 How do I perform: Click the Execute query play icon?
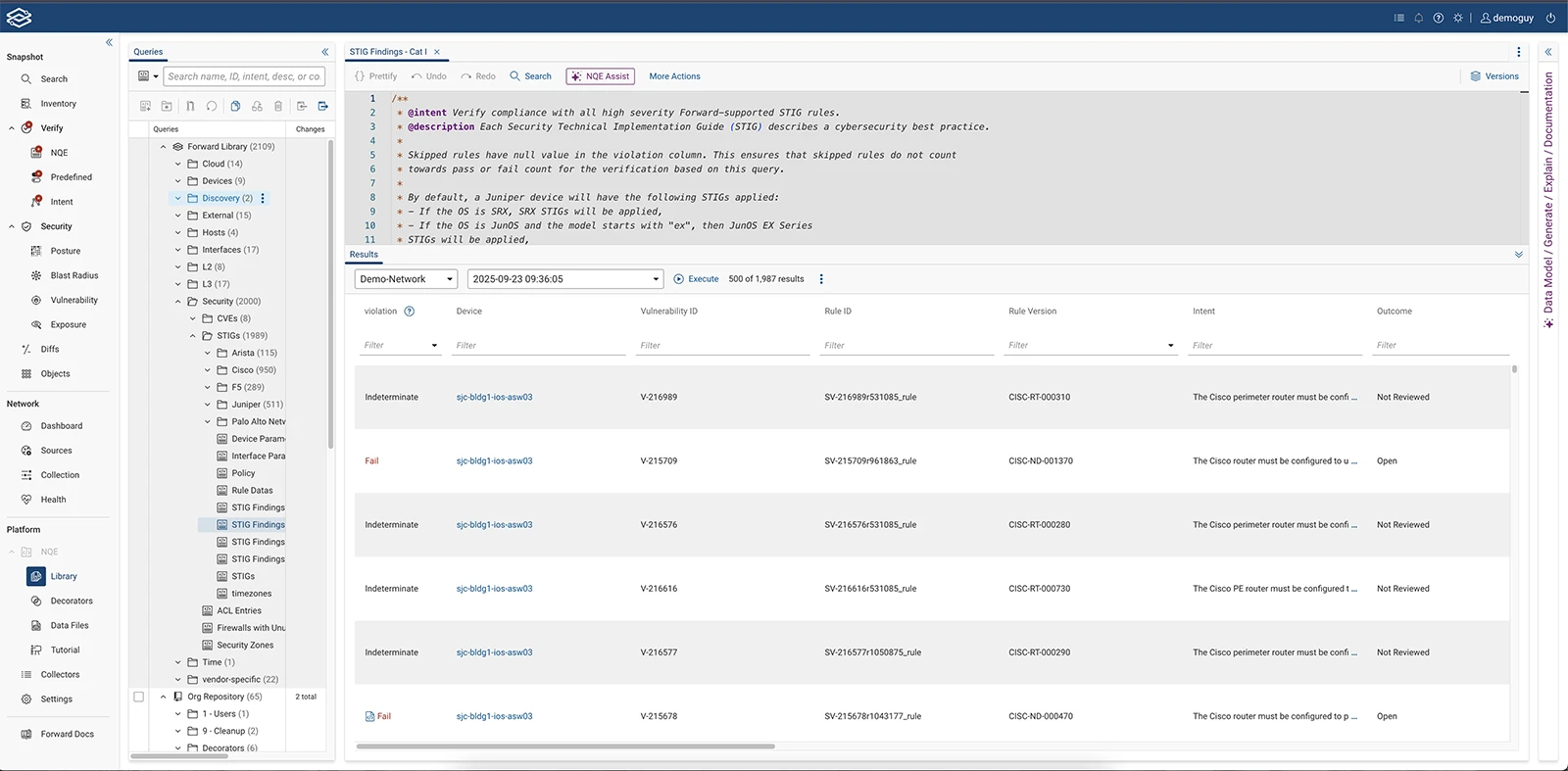pos(679,279)
